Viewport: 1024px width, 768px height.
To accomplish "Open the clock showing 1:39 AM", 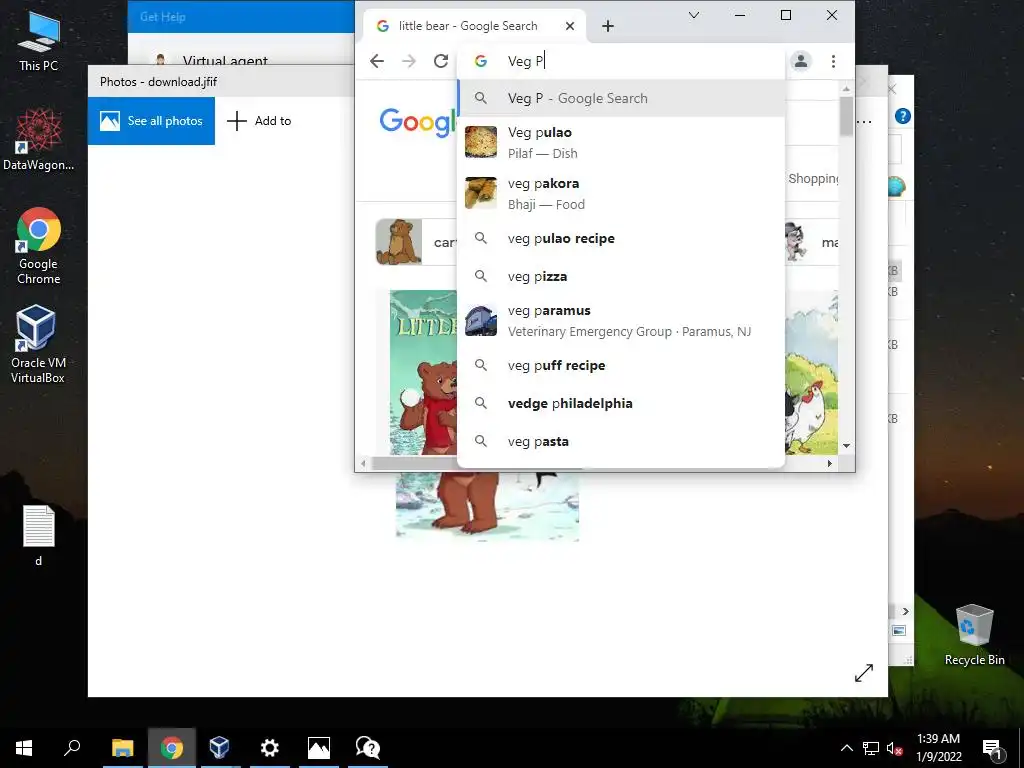I will pos(938,748).
